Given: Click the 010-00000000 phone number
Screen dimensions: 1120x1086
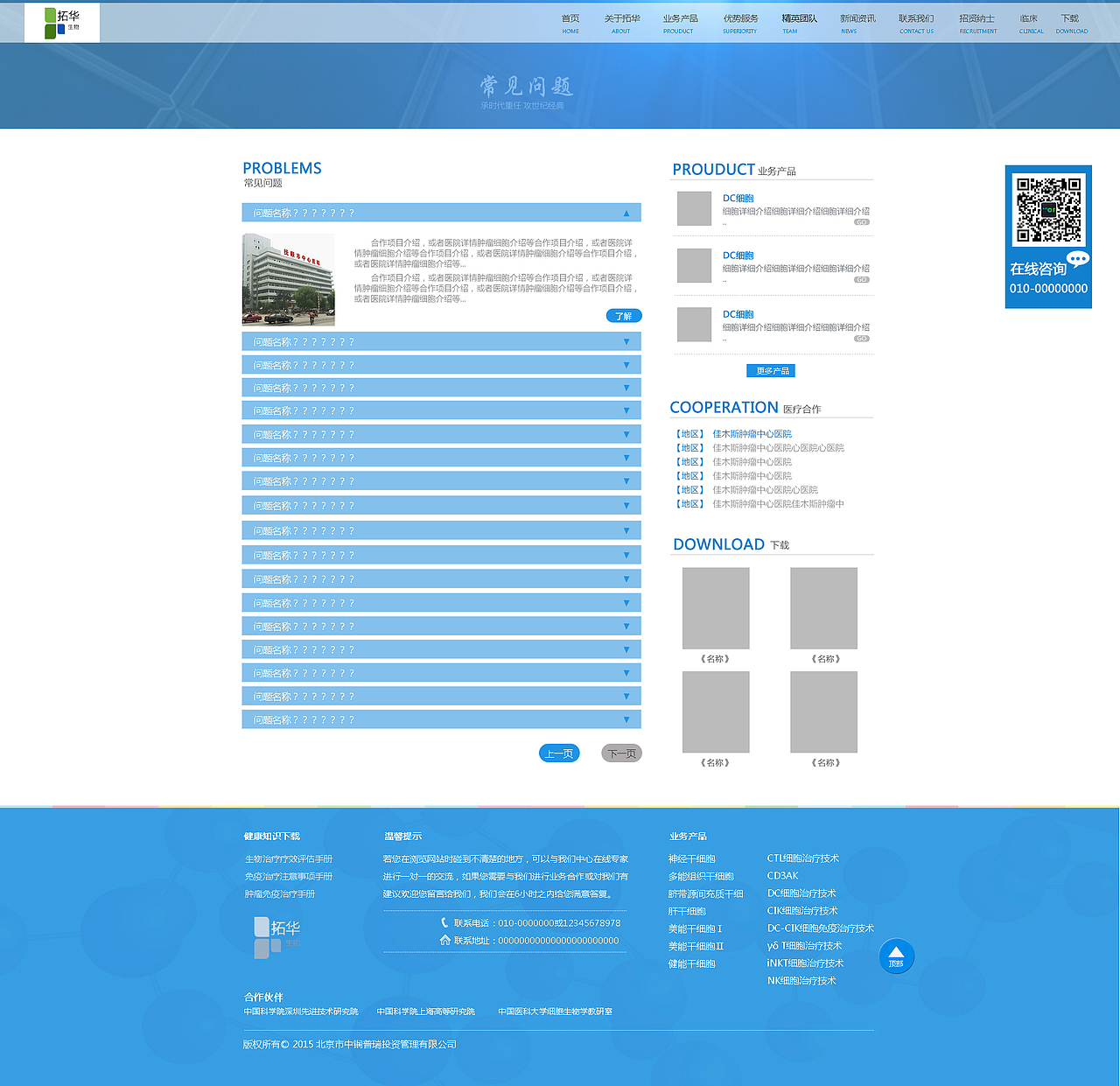Looking at the screenshot, I should (1048, 289).
